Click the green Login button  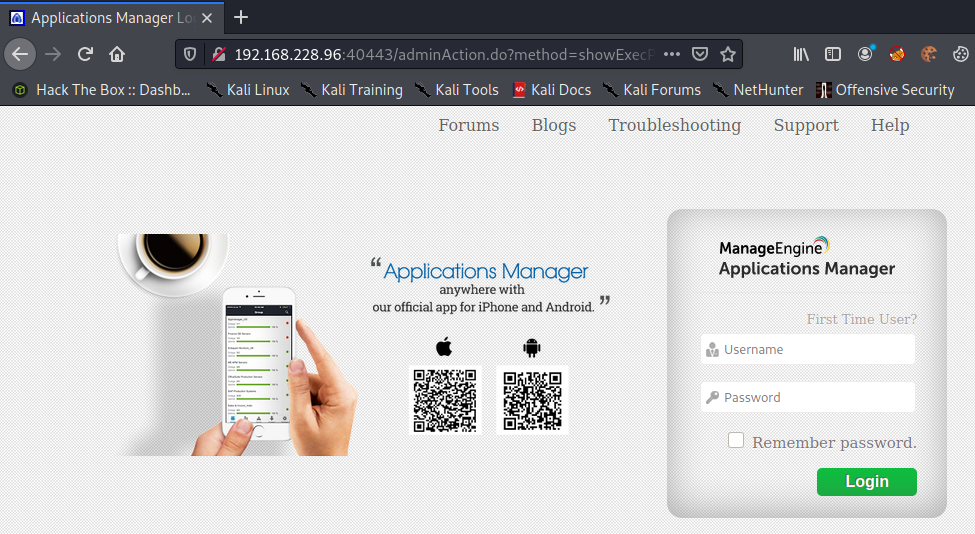click(x=867, y=482)
